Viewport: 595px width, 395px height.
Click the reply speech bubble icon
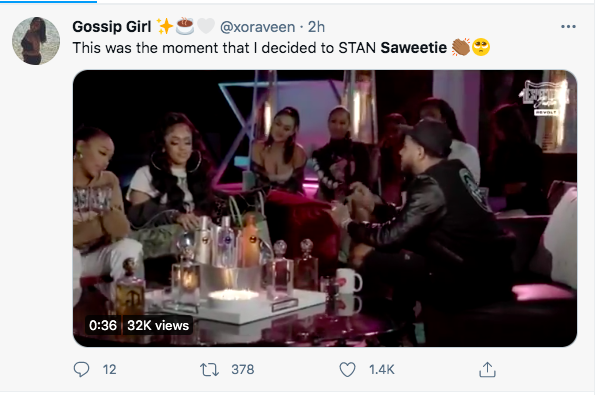tap(81, 369)
